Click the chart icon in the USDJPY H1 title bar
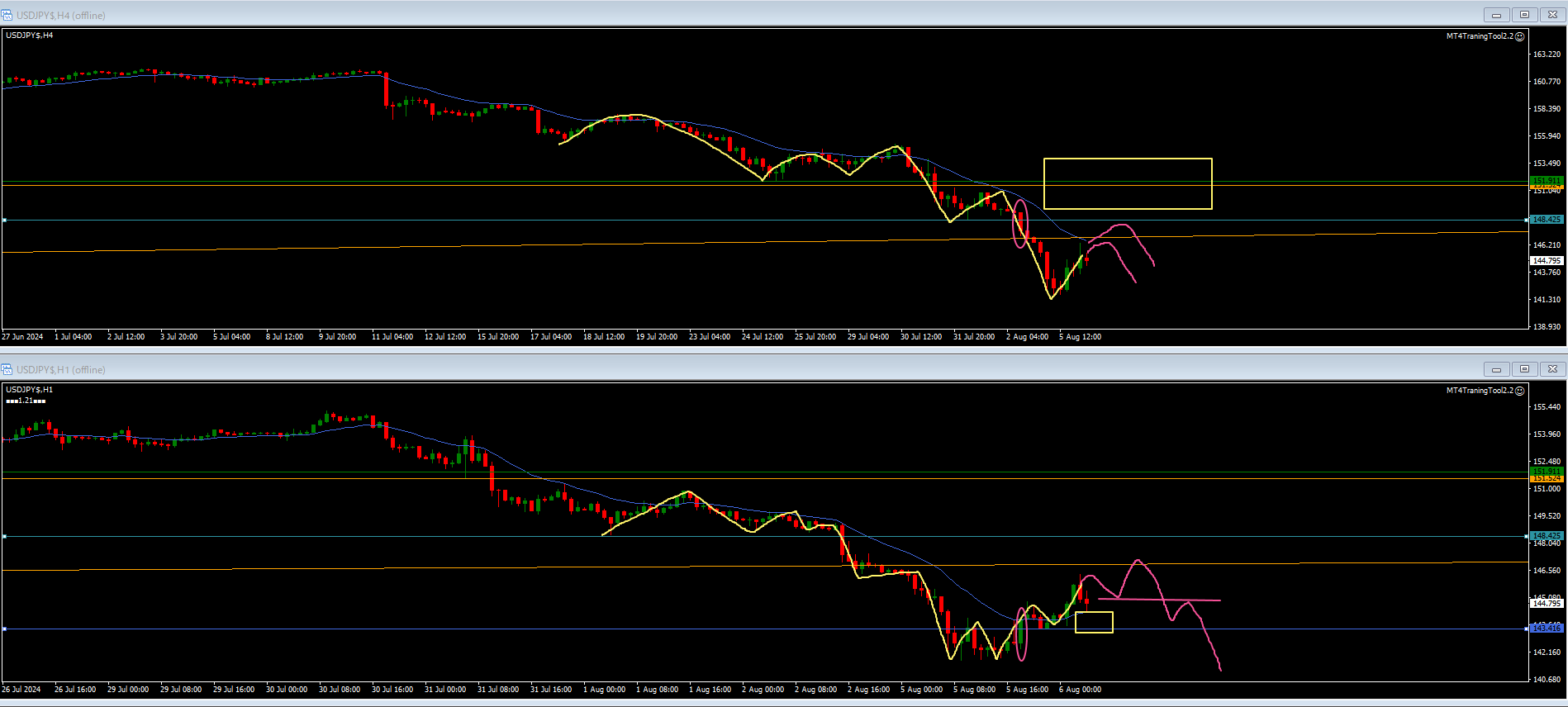The height and width of the screenshot is (707, 1568). pos(7,369)
